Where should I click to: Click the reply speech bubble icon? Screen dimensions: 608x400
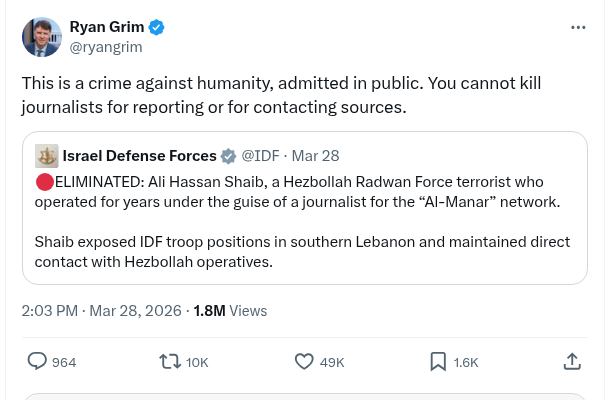37,361
